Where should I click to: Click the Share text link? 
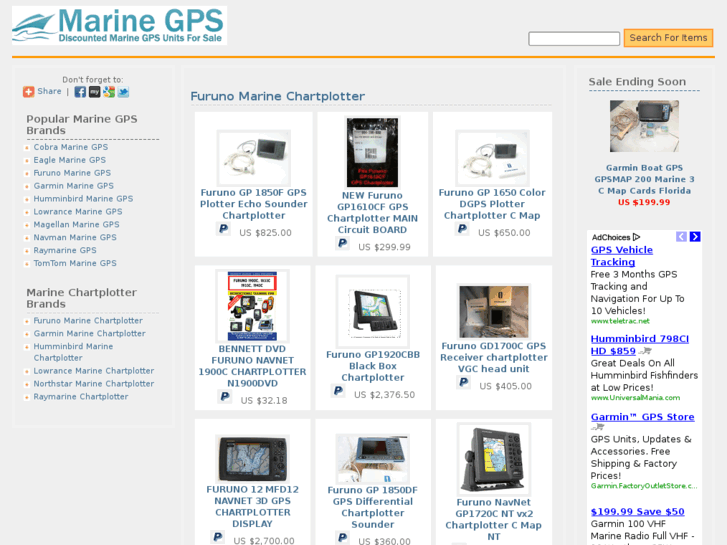(49, 91)
